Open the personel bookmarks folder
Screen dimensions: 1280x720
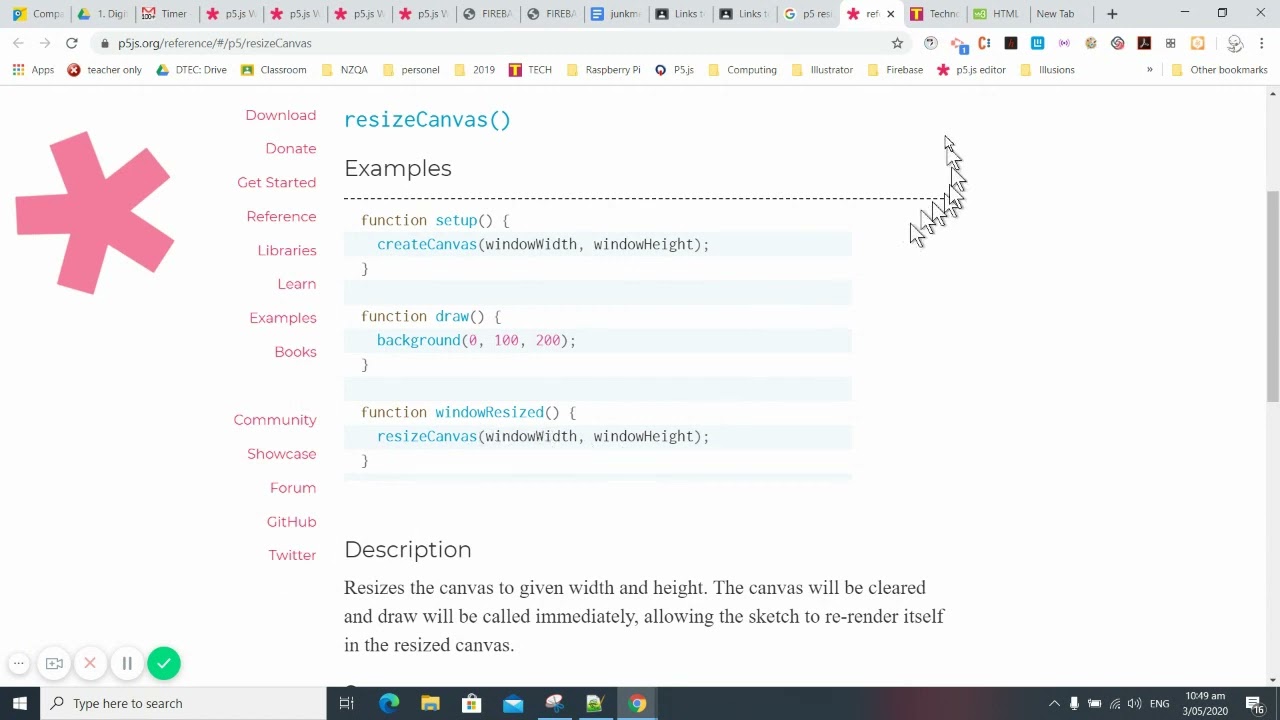pos(411,70)
